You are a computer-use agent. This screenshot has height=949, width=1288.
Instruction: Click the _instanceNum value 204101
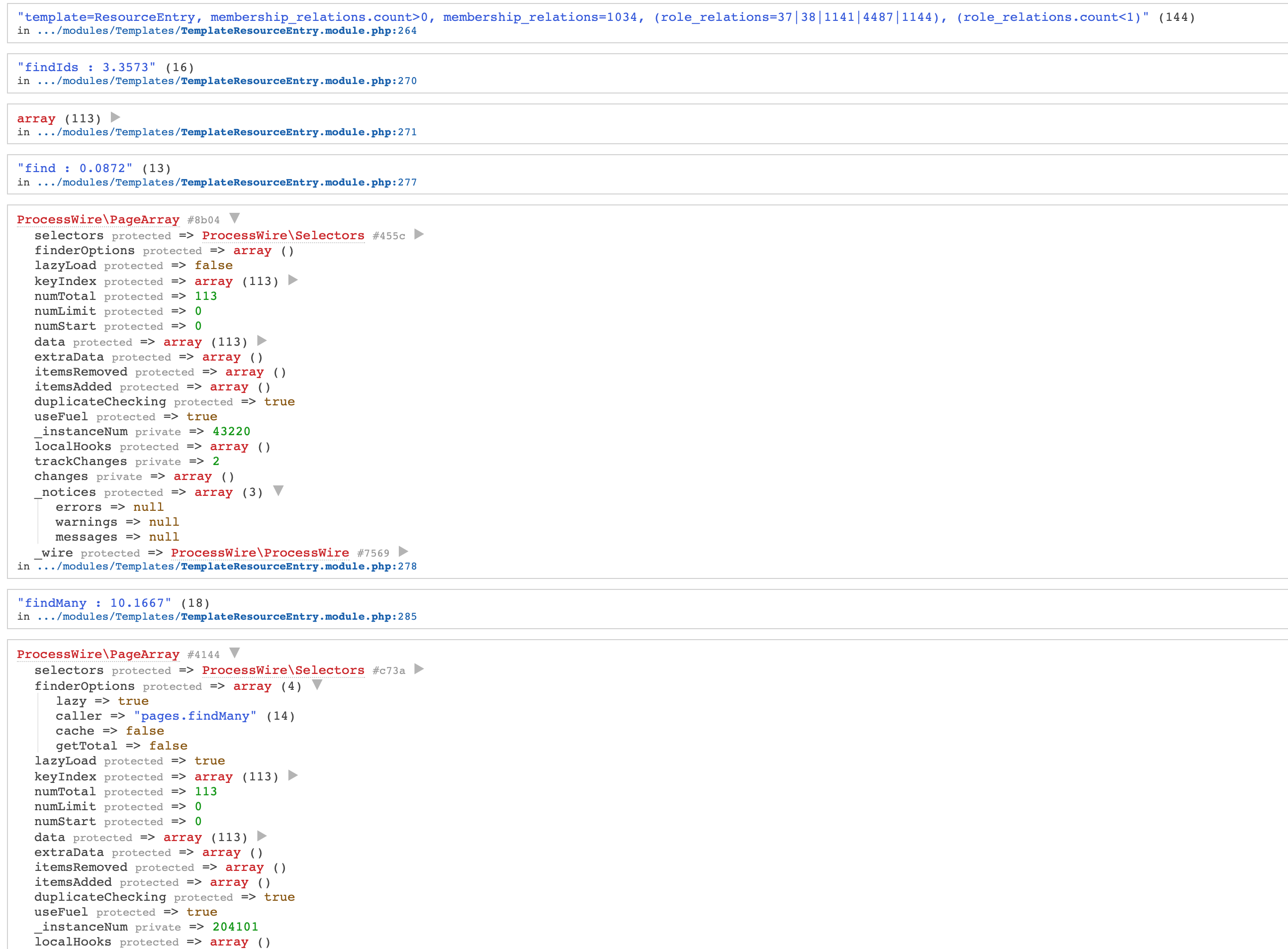click(235, 927)
